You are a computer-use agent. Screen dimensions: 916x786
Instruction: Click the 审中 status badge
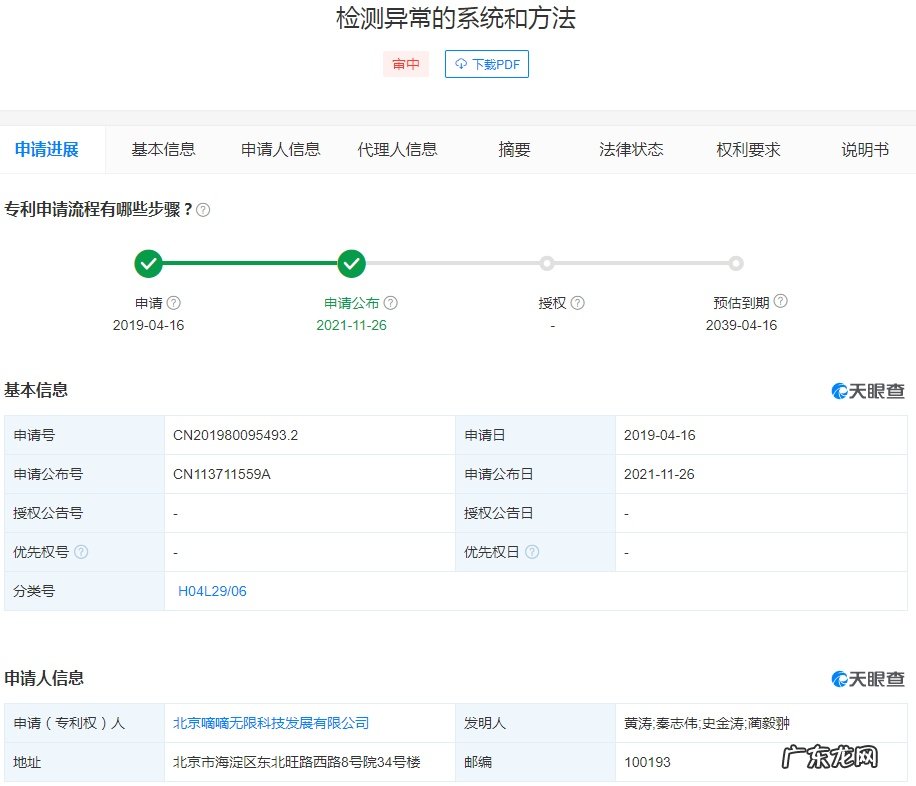click(x=406, y=63)
